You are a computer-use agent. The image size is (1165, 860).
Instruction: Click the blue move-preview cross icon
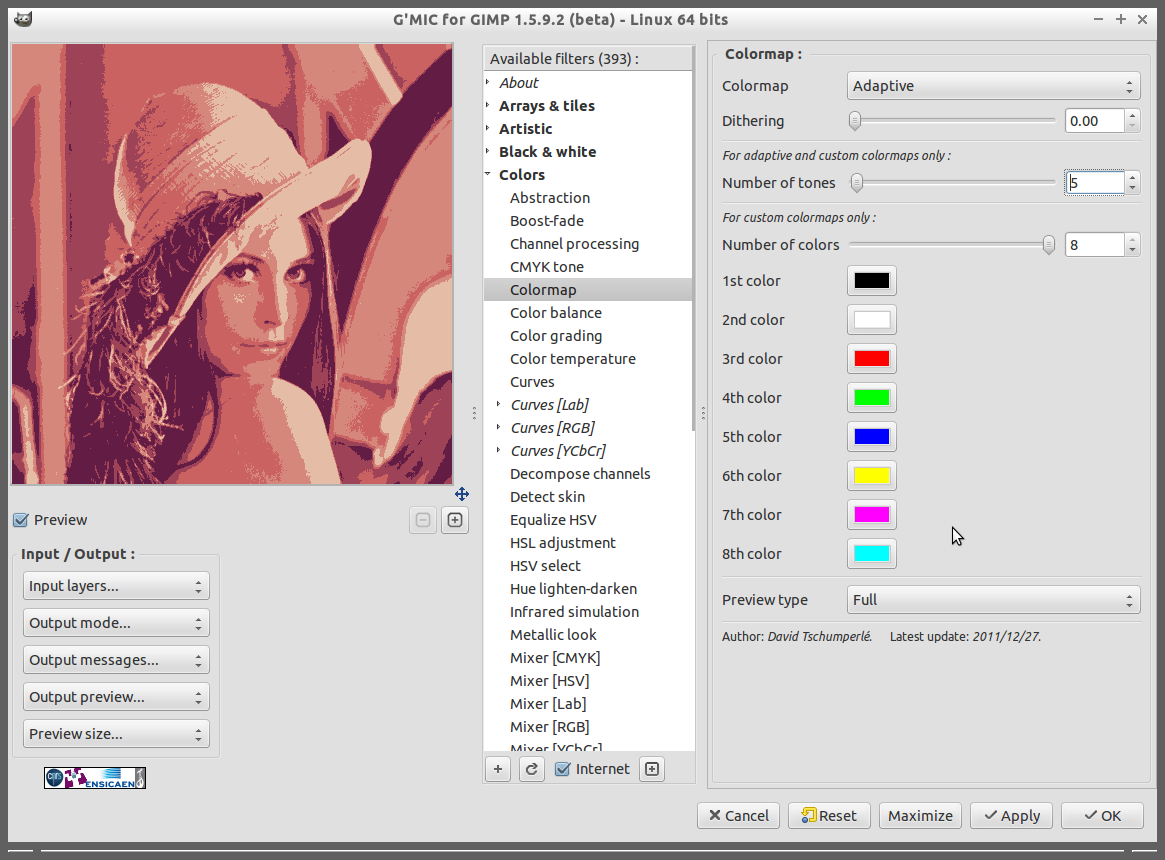click(x=461, y=494)
